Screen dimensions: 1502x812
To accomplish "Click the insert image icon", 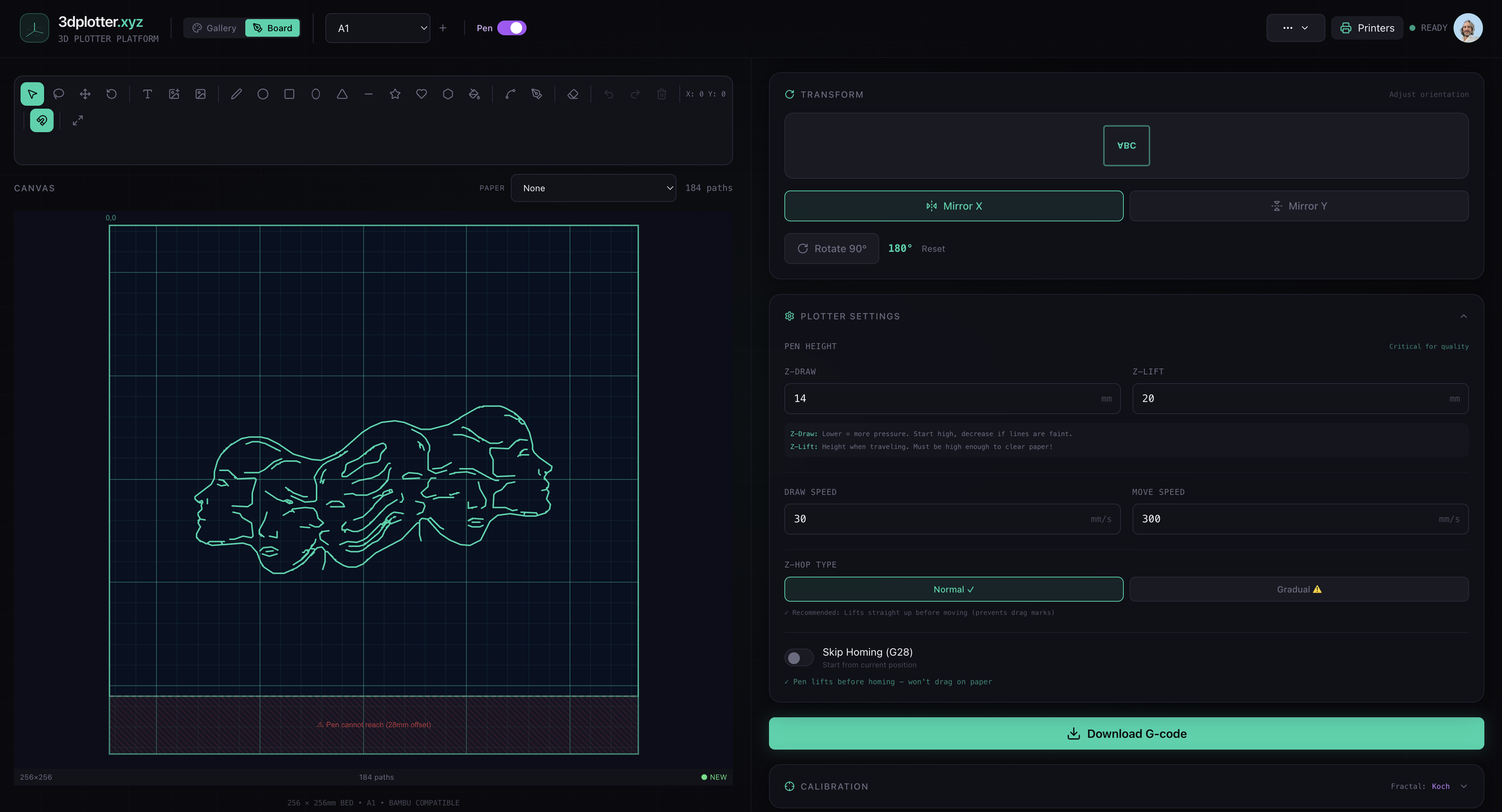I will click(200, 94).
